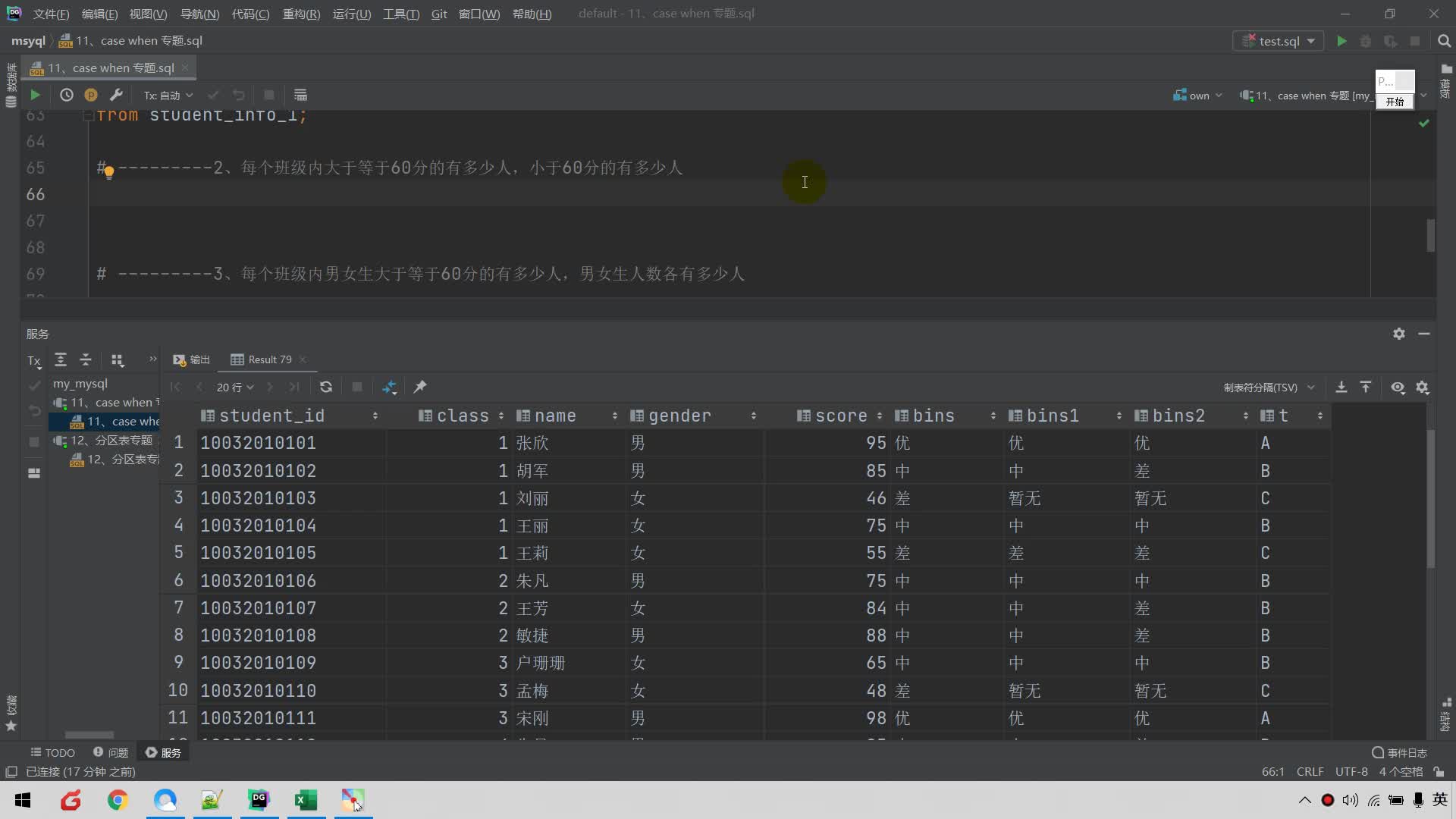The image size is (1456, 819).
Task: Select line 66 in editor gutter
Action: pyautogui.click(x=36, y=194)
